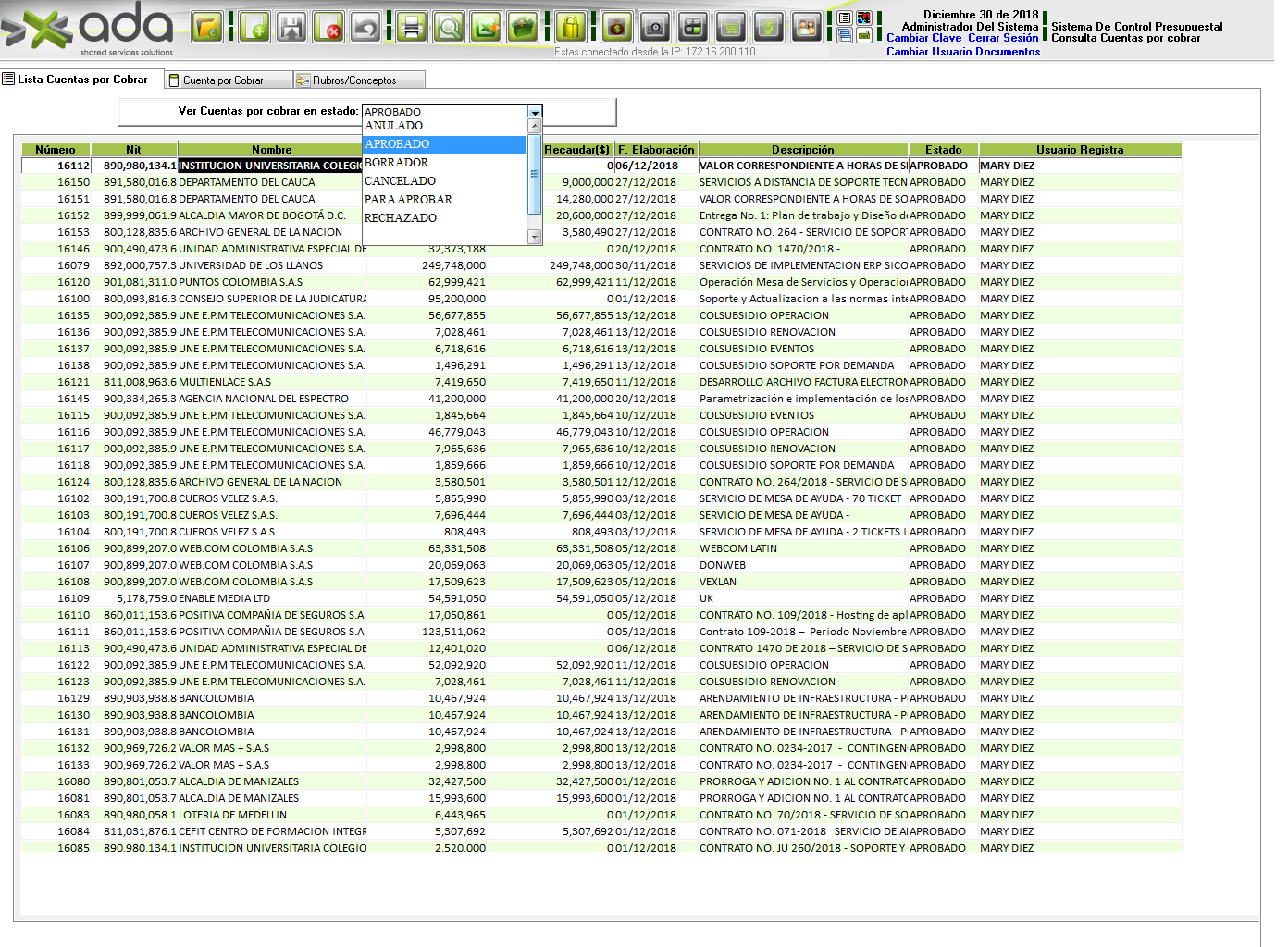Click the printer icon in toolbar
Image resolution: width=1288 pixels, height=947 pixels.
point(412,28)
